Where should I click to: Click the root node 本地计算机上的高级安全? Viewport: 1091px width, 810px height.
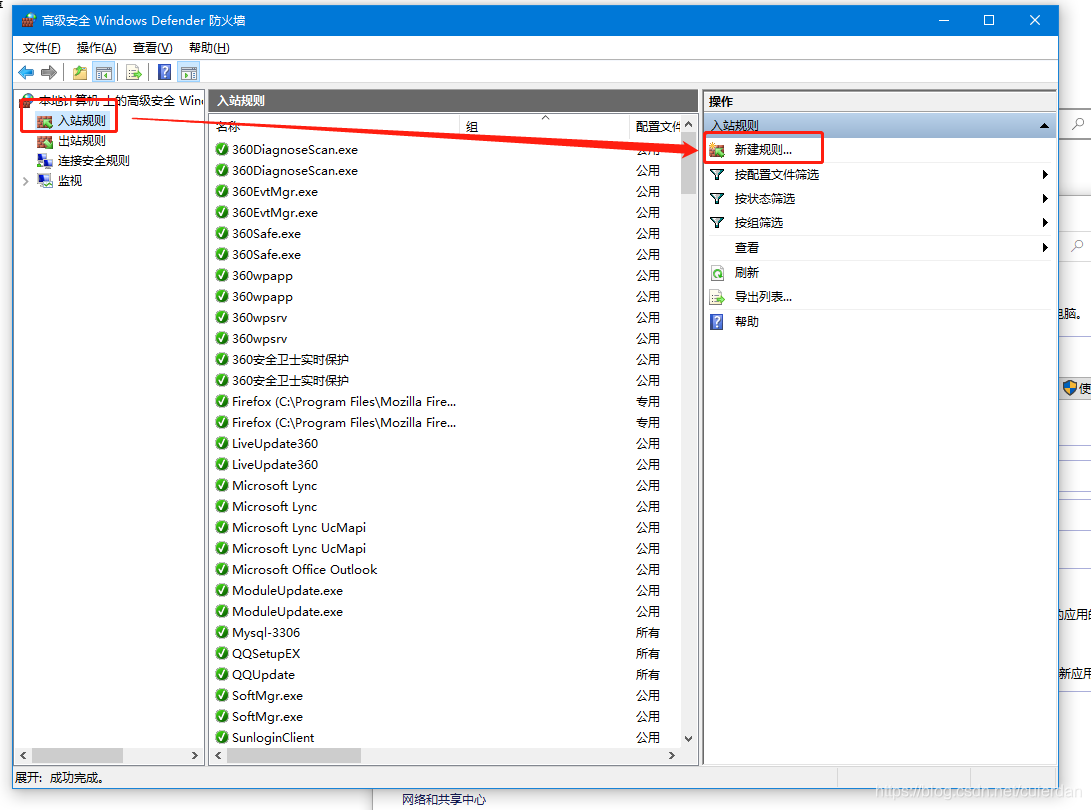click(121, 100)
